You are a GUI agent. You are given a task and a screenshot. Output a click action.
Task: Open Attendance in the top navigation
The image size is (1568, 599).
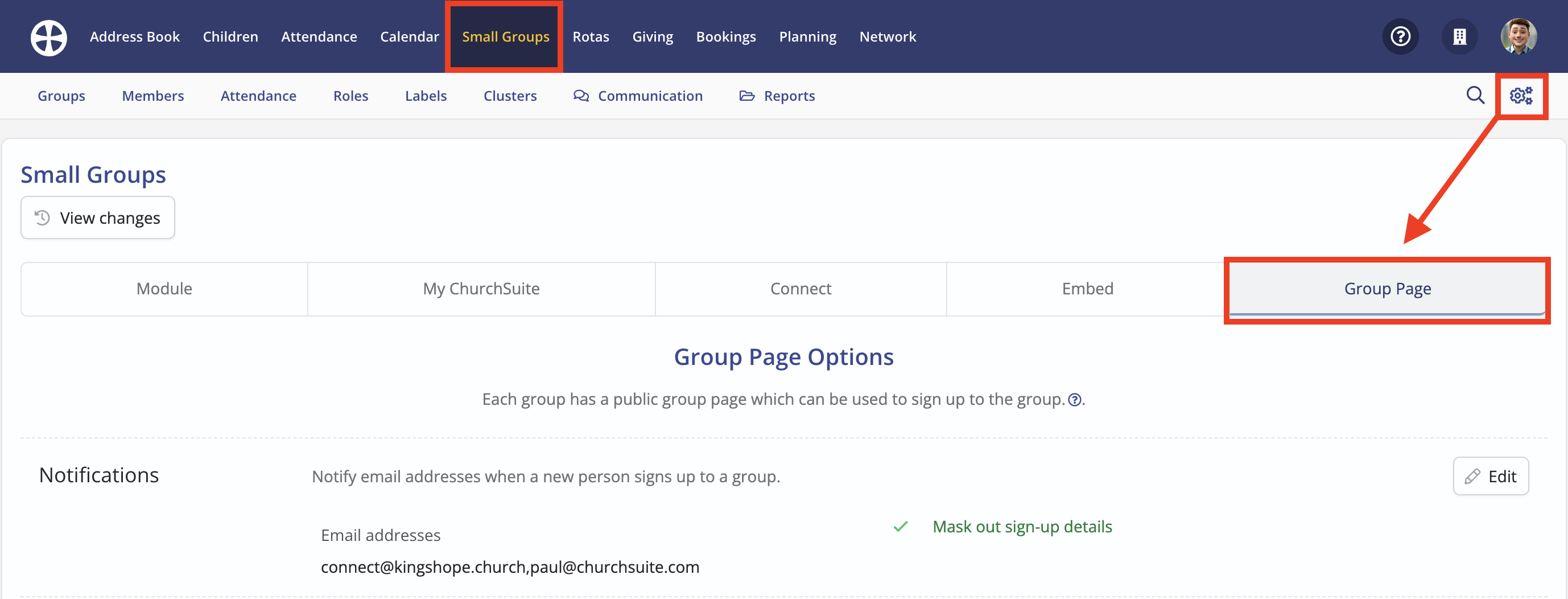319,36
